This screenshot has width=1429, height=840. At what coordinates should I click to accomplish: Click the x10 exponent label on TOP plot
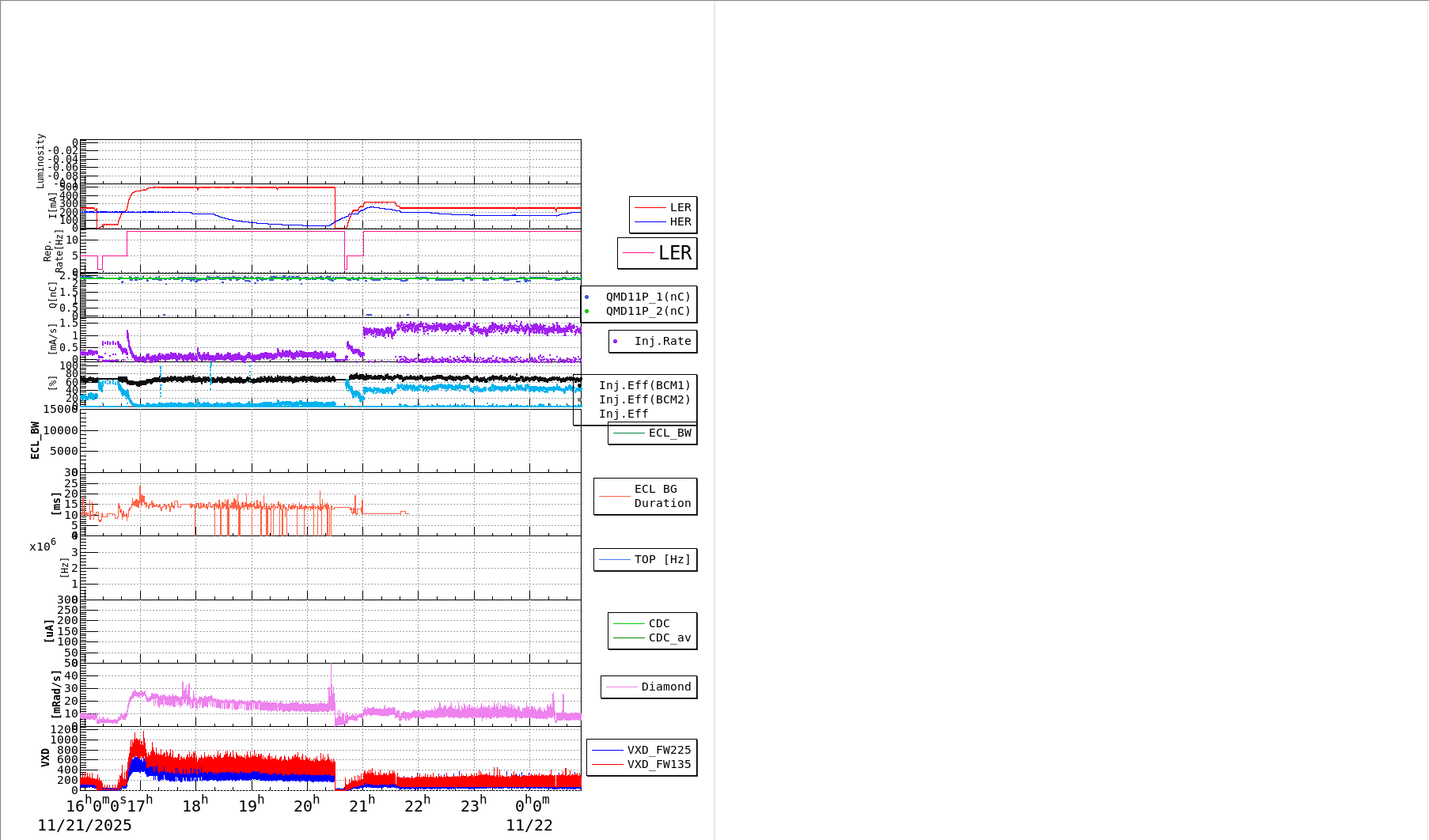pos(43,546)
